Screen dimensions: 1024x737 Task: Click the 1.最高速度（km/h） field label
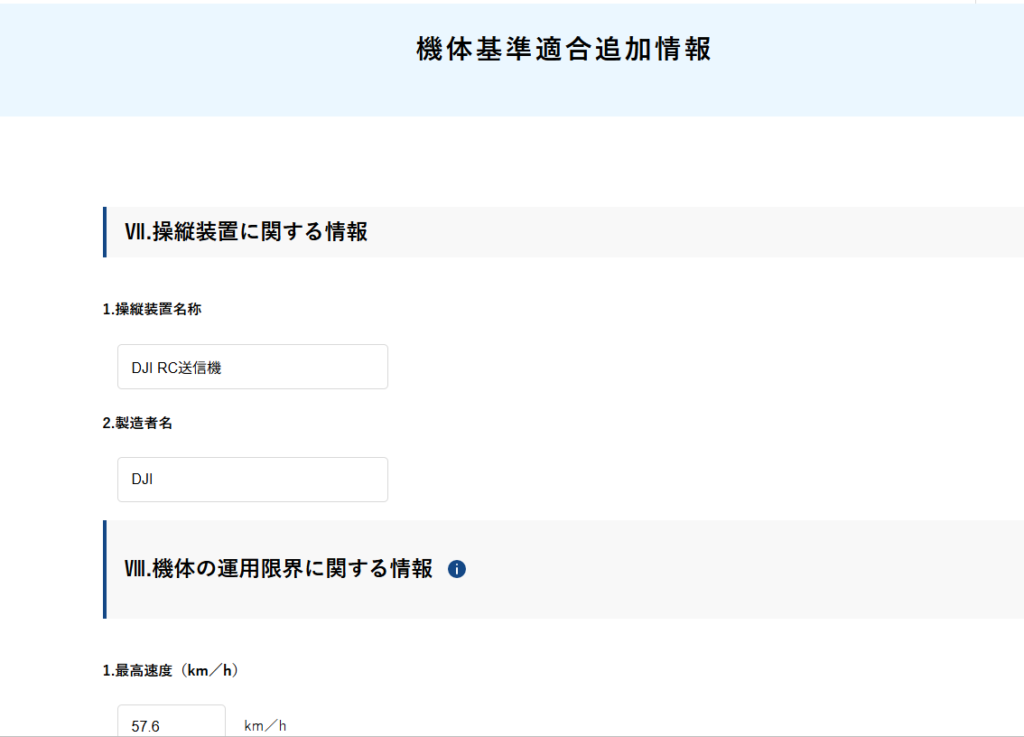(170, 671)
